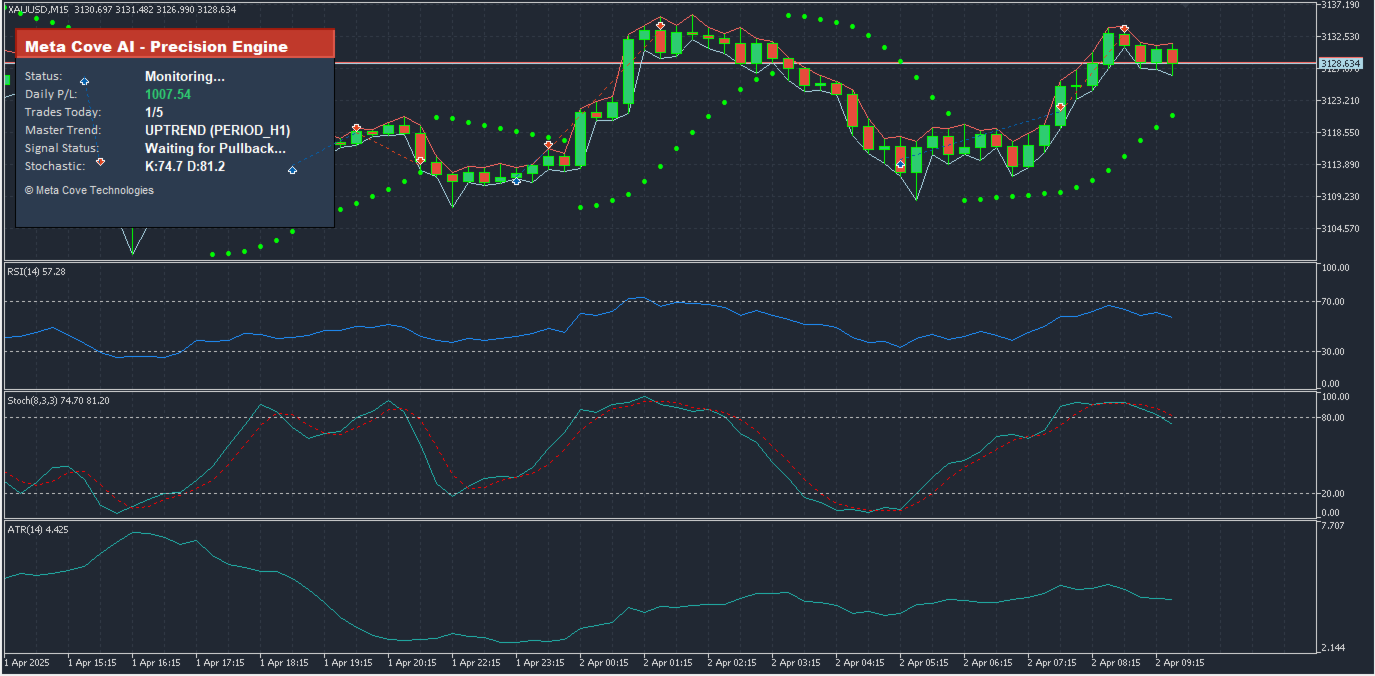Select the ATR(14) 4.425 indicator label
1375x676 pixels.
coord(36,529)
